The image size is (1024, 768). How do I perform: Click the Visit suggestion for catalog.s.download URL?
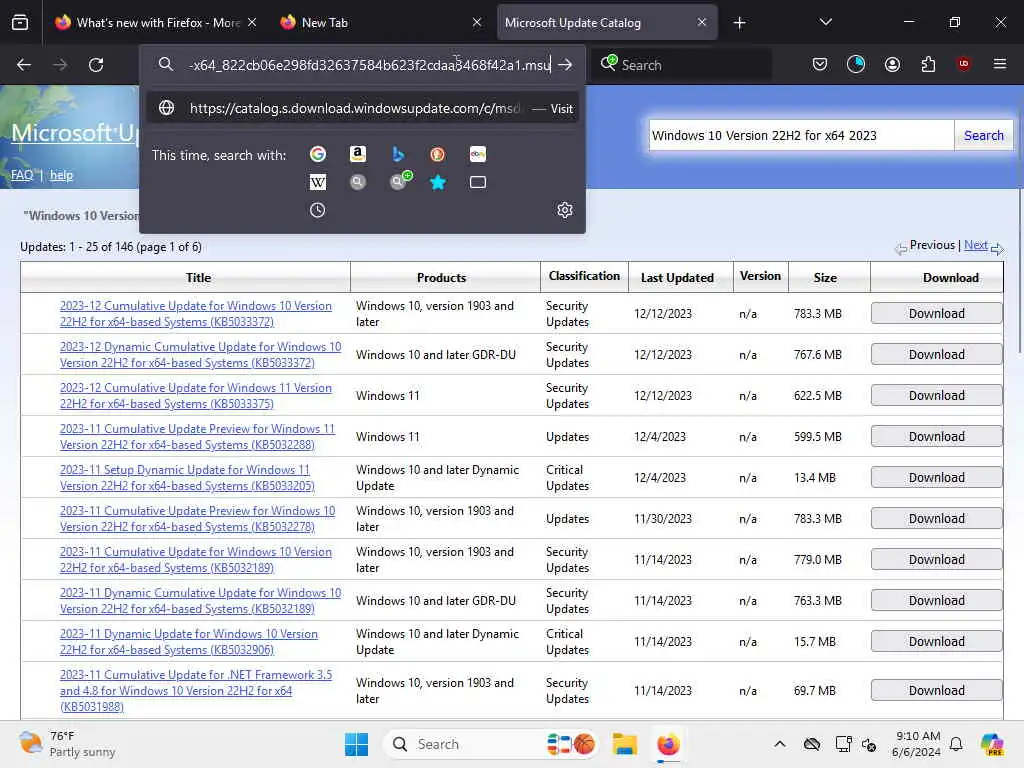[363, 108]
